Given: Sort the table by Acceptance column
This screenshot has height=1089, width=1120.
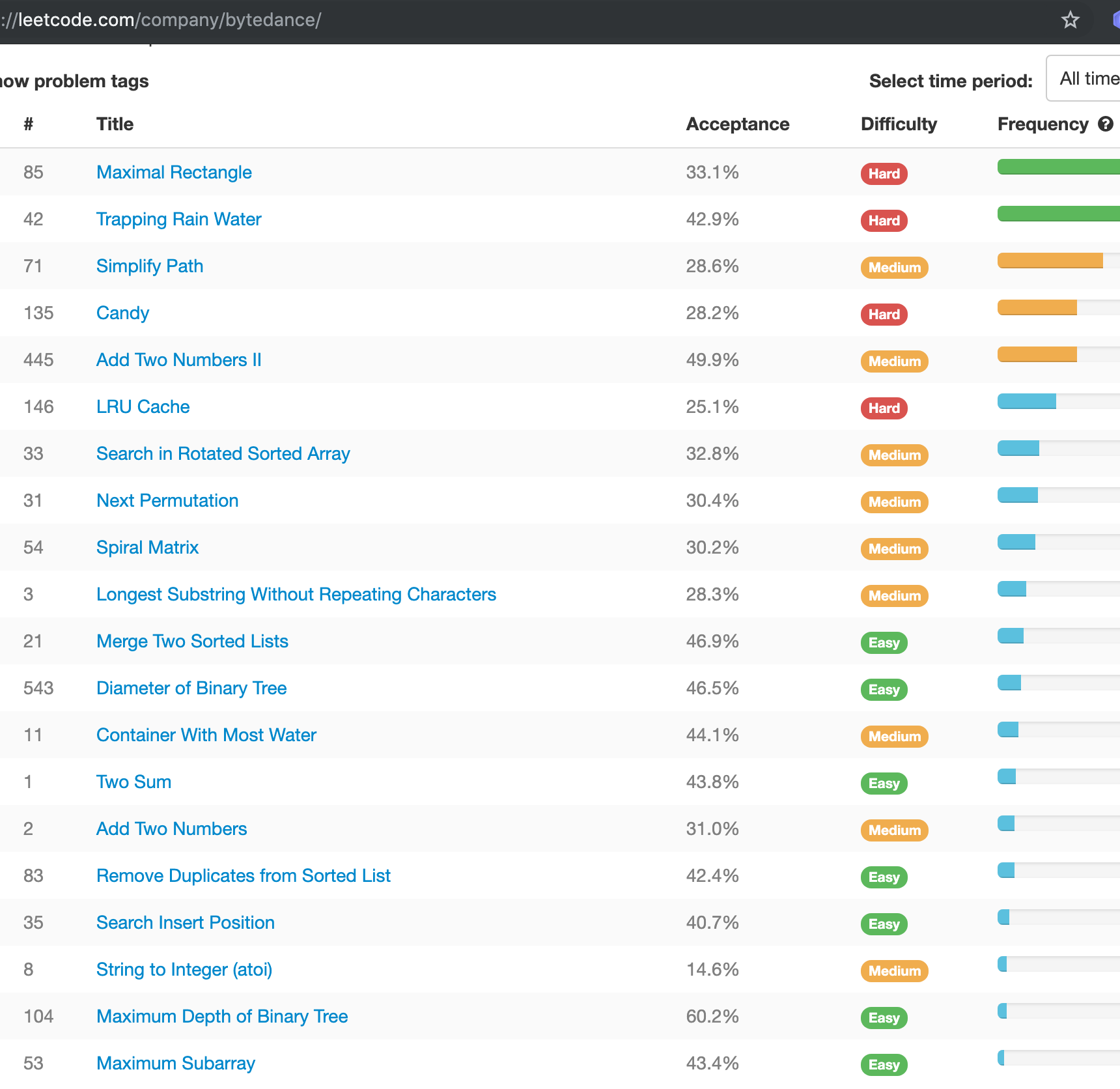Looking at the screenshot, I should [x=737, y=124].
